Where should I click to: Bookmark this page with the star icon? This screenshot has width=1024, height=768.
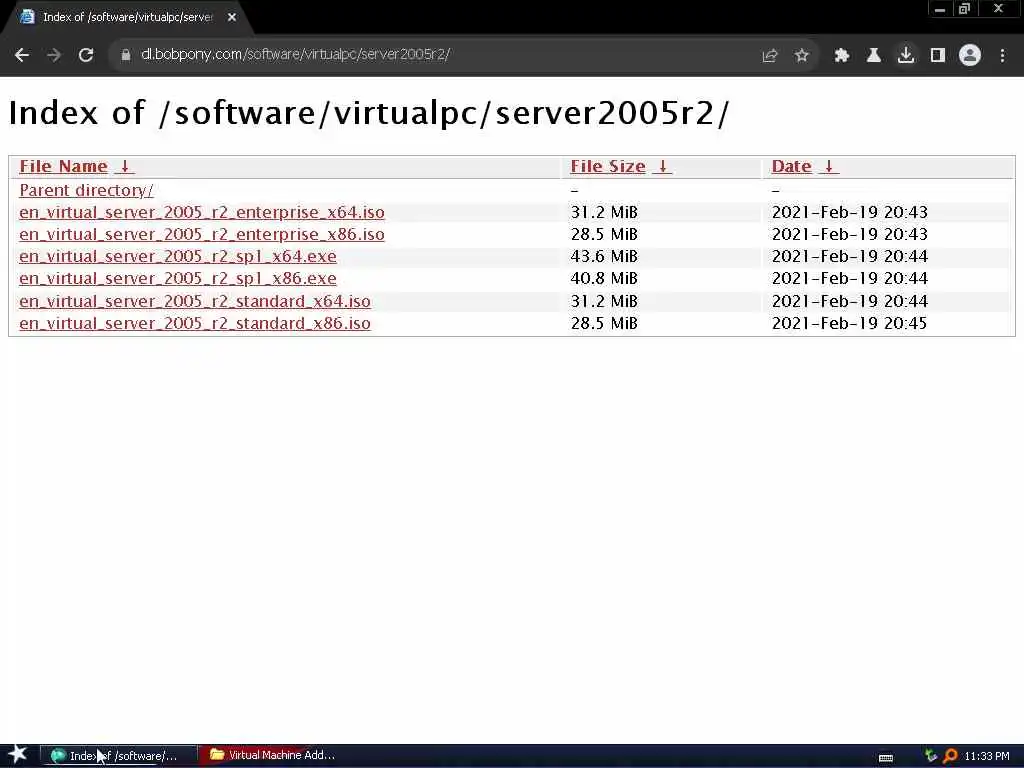tap(802, 56)
